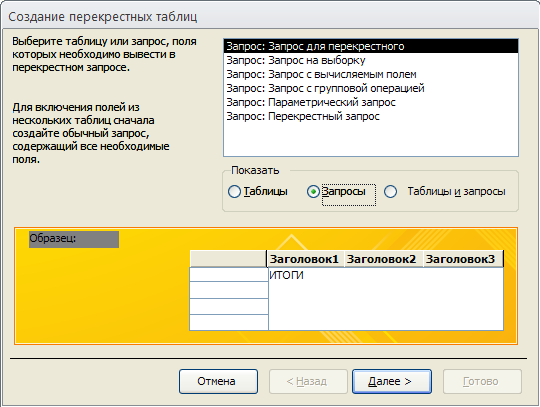
Task: Choose 'Запрос: Запрос для перекрестного' in list
Action: click(371, 46)
